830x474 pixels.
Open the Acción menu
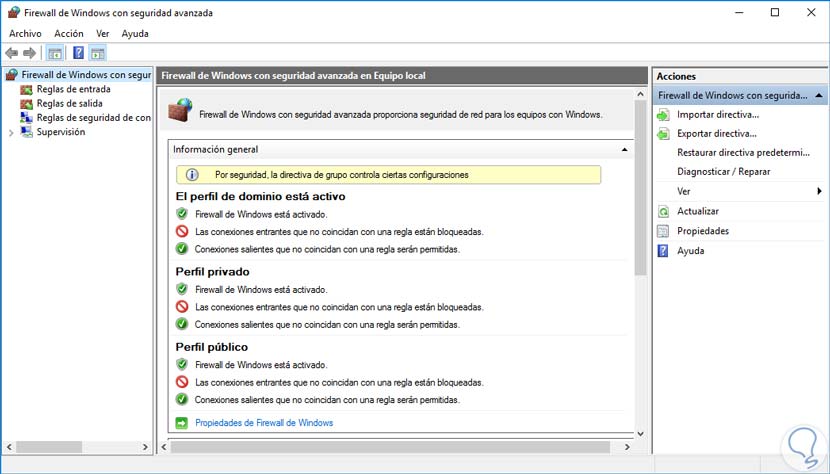pos(69,33)
